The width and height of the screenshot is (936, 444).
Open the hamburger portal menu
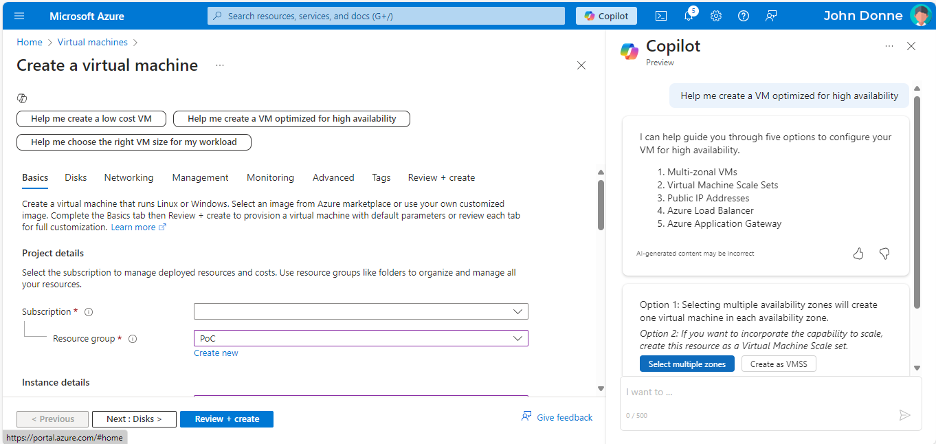19,16
